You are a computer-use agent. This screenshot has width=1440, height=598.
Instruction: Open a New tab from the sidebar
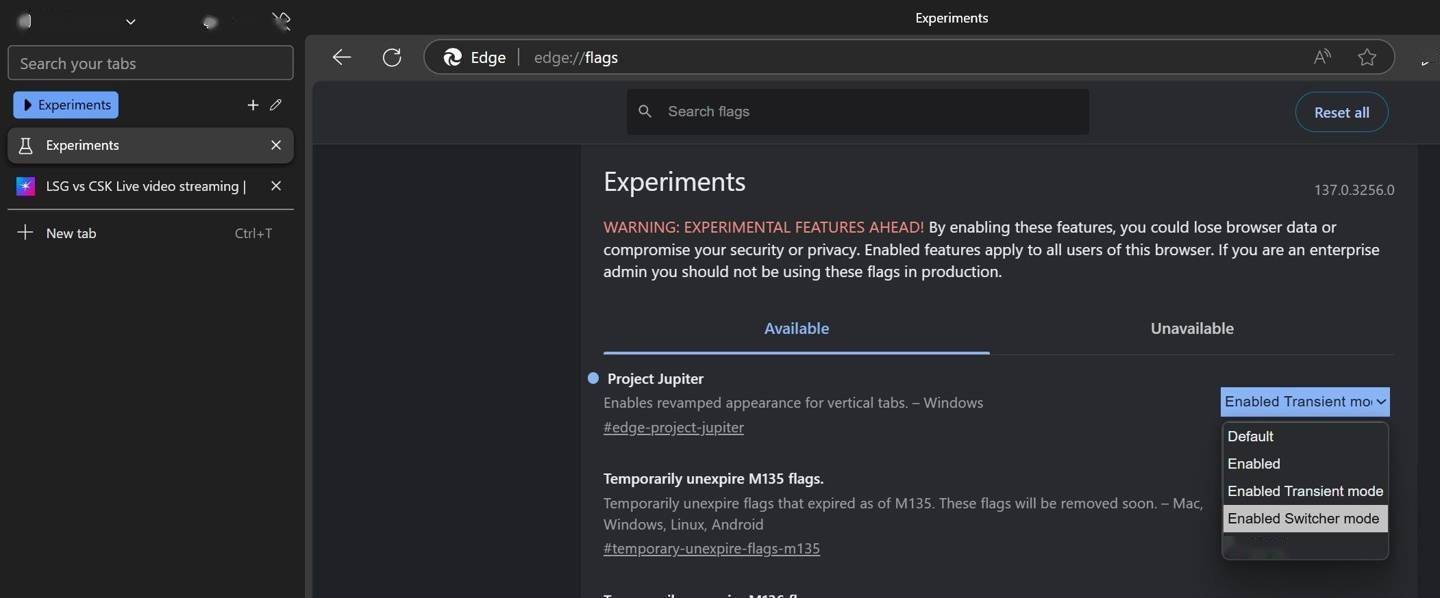150,233
